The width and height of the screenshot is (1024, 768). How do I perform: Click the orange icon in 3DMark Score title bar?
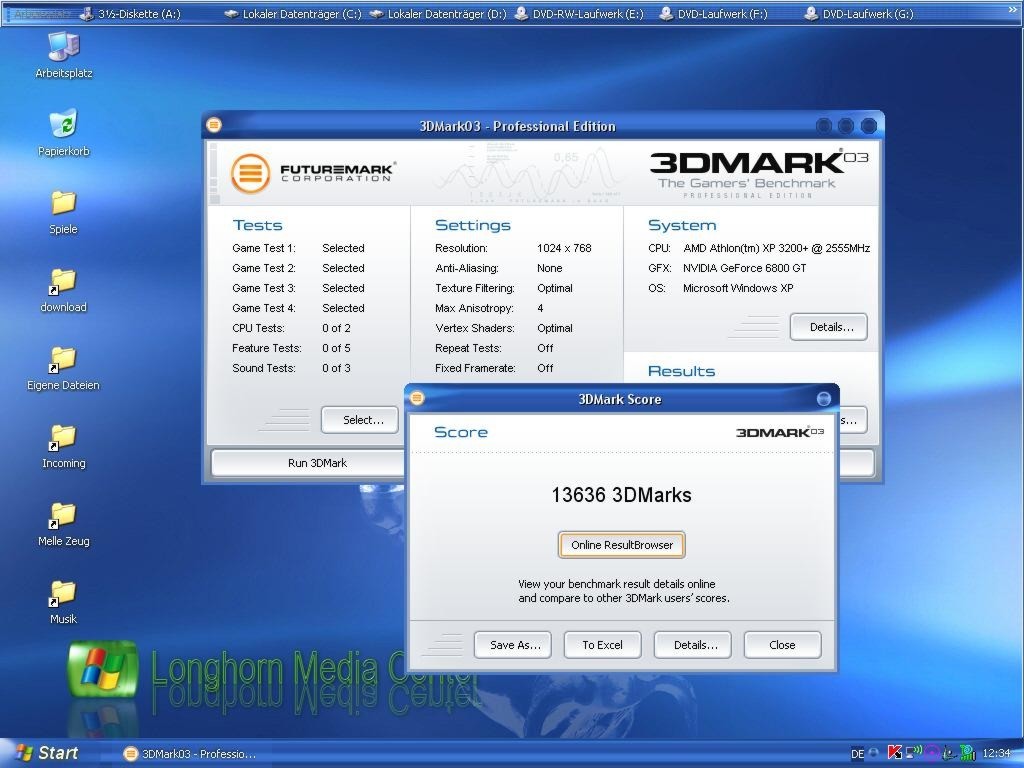click(417, 398)
